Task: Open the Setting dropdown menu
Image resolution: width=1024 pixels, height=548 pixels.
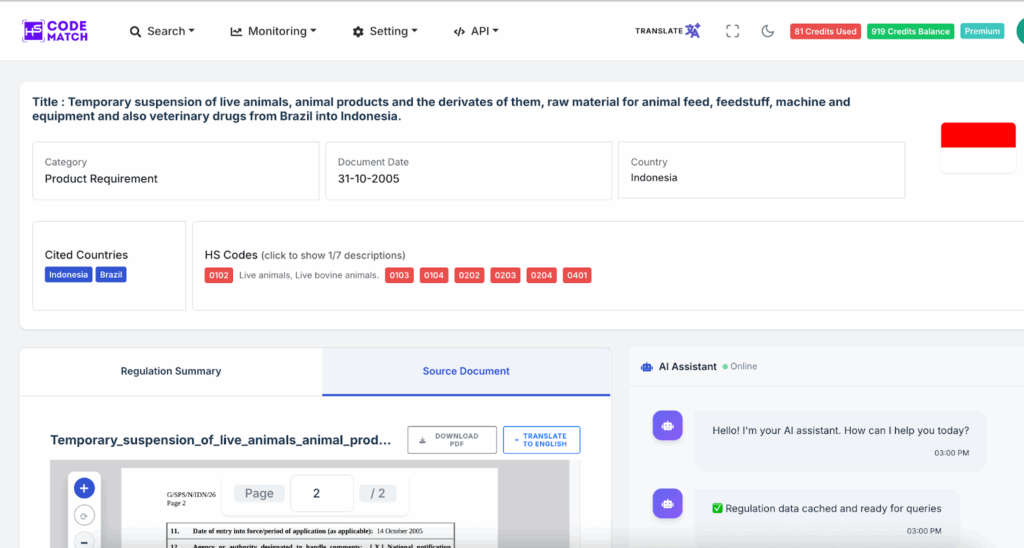Action: coord(385,31)
